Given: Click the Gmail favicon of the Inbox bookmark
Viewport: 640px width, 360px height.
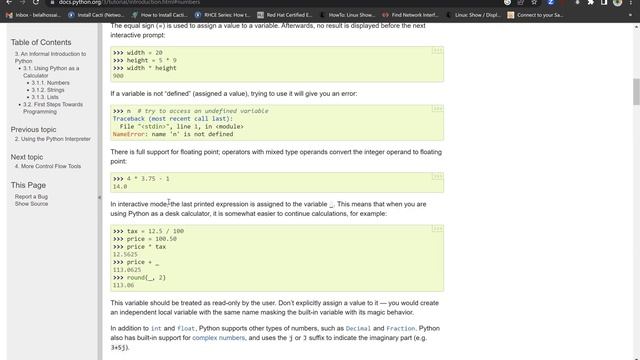Looking at the screenshot, I should (9, 15).
